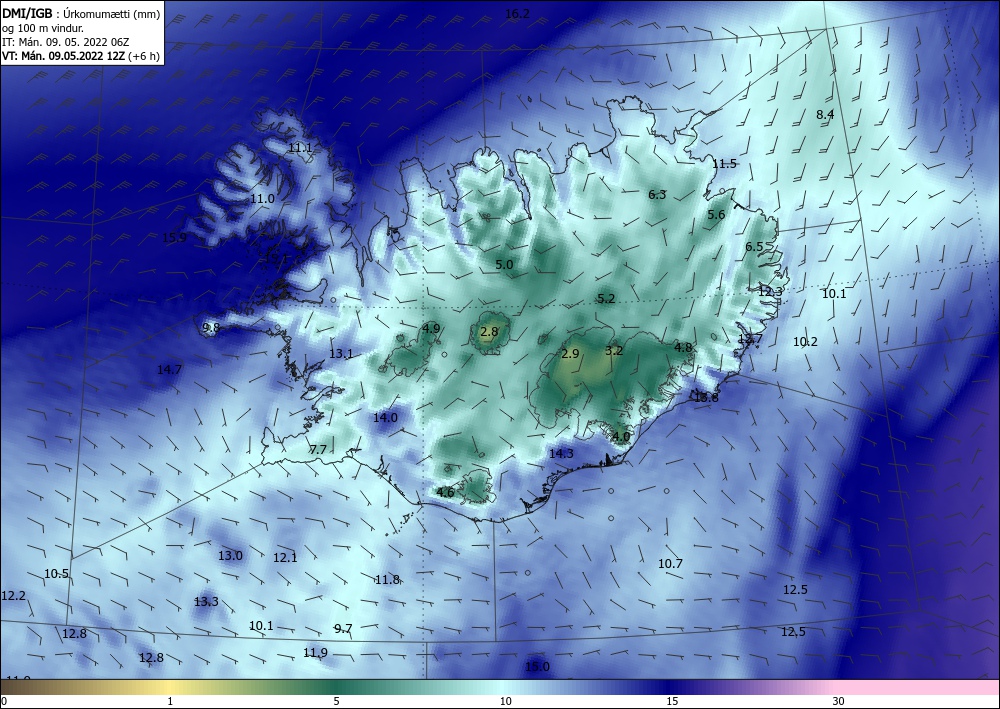
Task: Click the 4.0 value near the southeast coast
Action: 621,437
